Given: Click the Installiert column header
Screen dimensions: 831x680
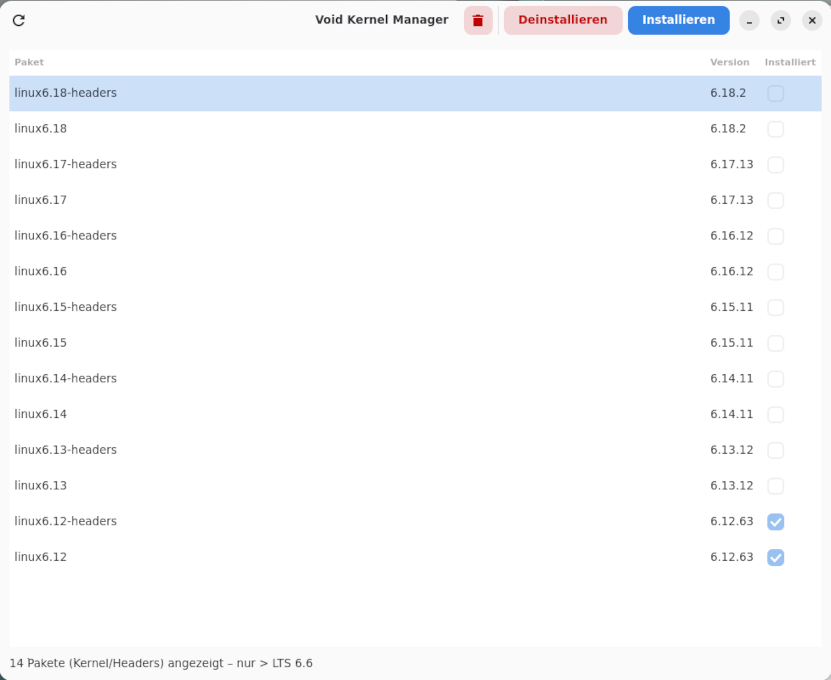Looking at the screenshot, I should click(x=790, y=62).
